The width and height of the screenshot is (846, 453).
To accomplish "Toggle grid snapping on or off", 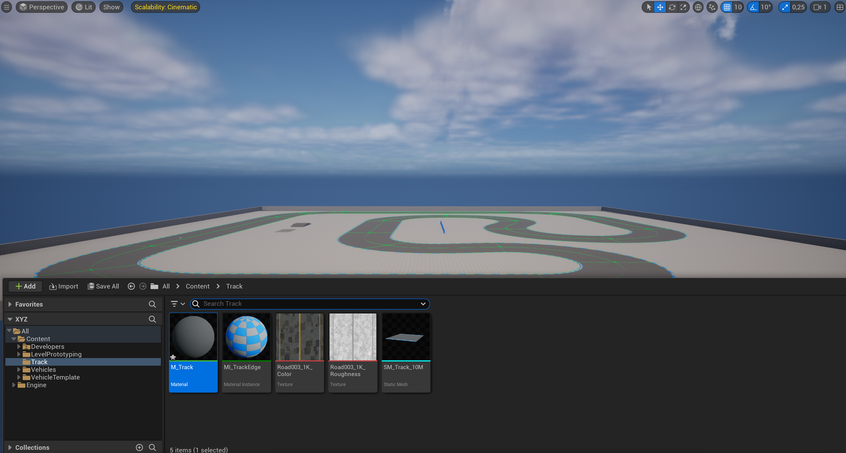I will (727, 7).
